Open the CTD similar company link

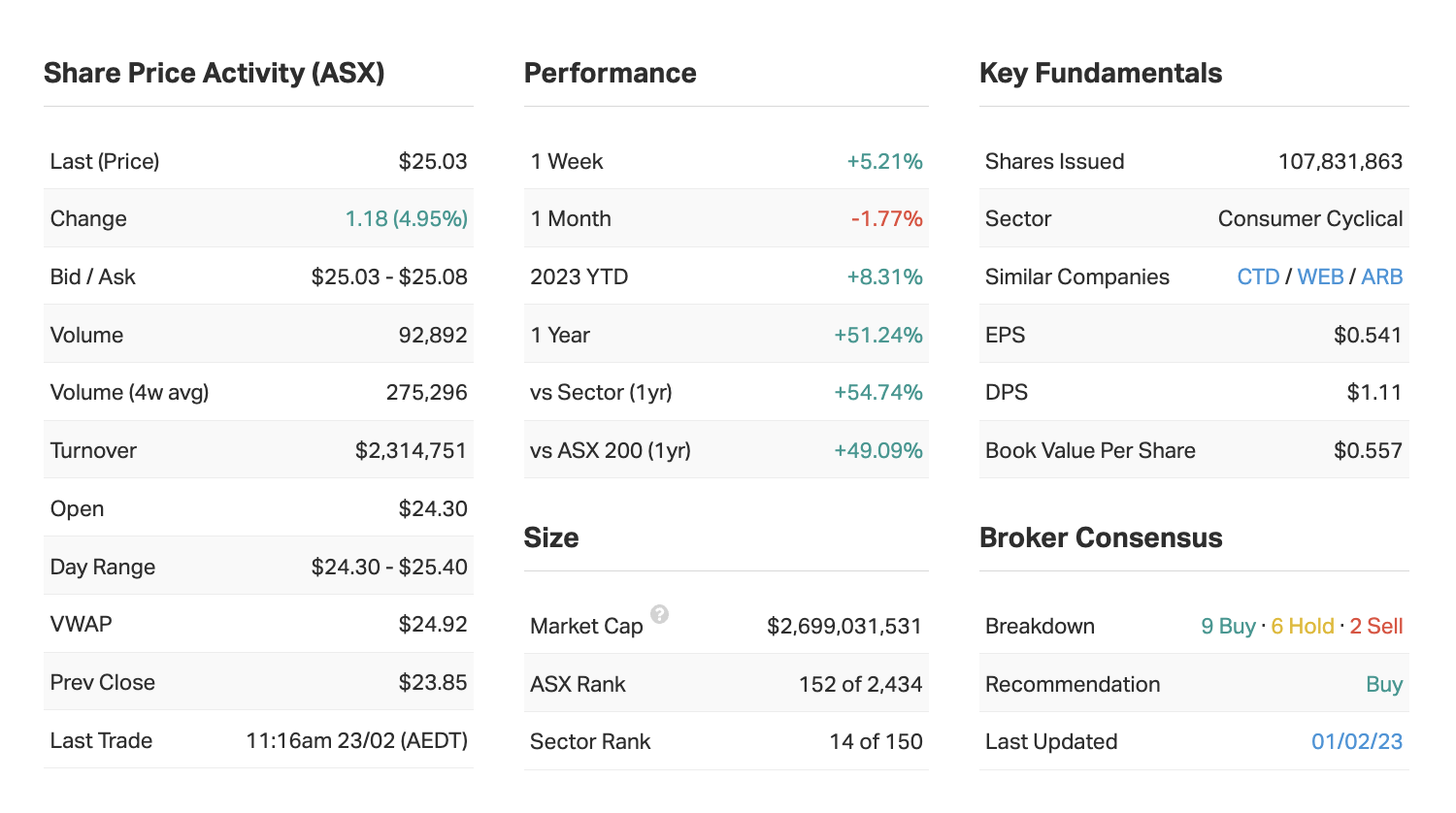(x=1258, y=276)
